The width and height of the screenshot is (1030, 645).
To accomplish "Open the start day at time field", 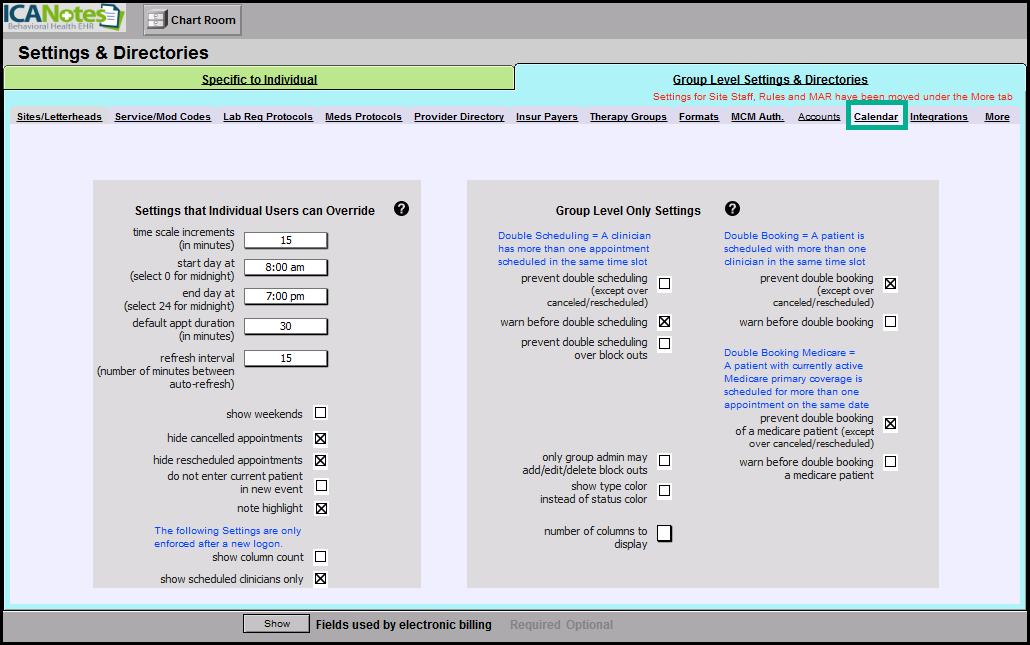I will tap(286, 268).
